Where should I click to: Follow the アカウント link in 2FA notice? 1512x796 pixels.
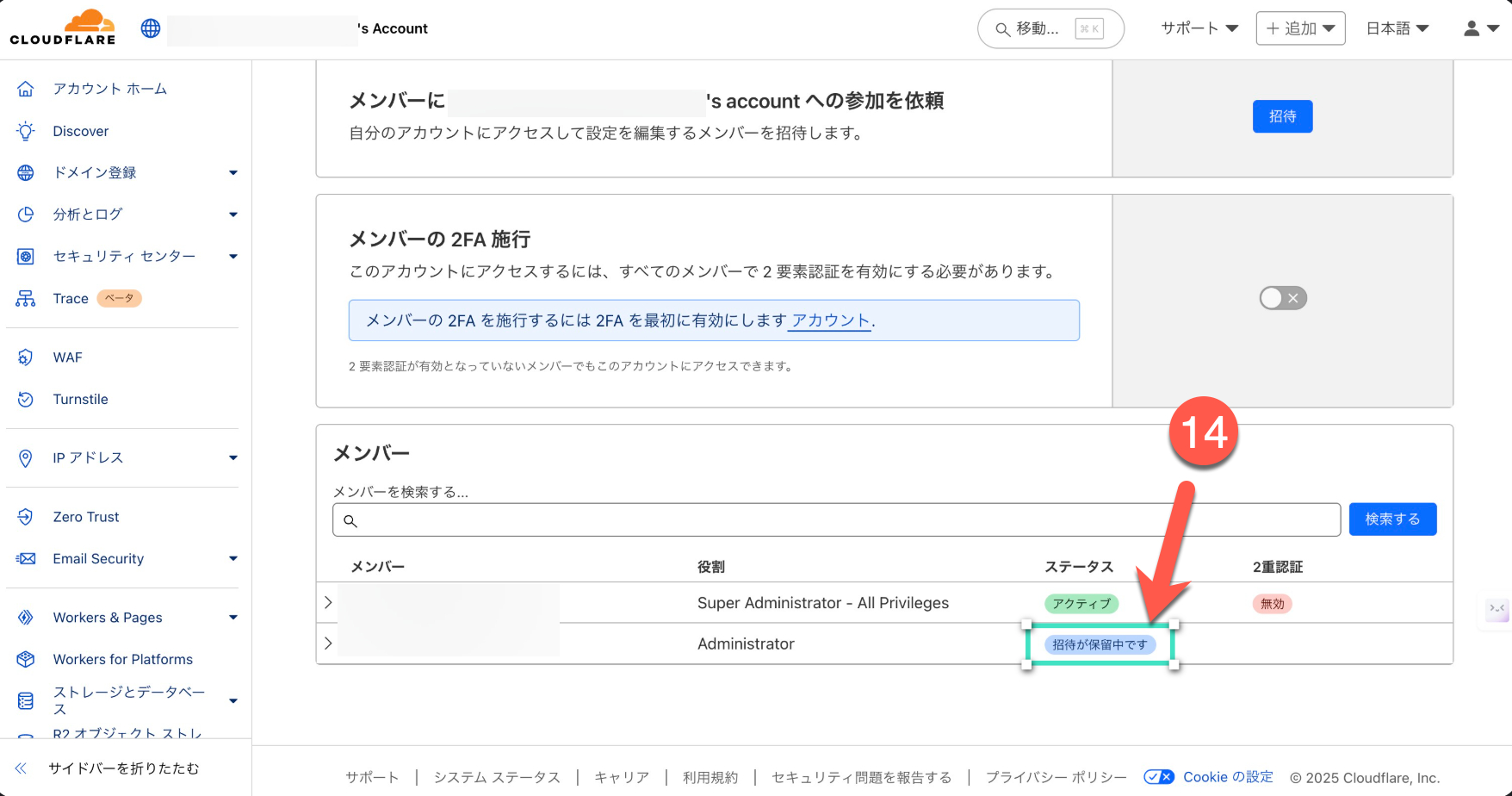click(830, 320)
